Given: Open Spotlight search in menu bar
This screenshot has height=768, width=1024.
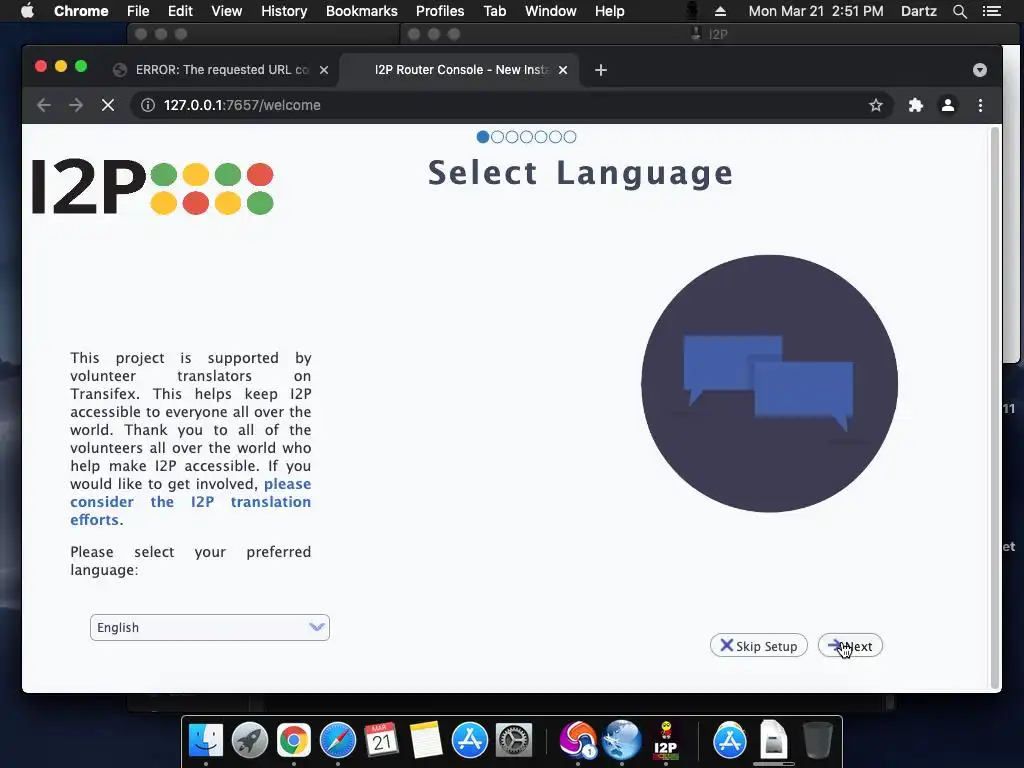Looking at the screenshot, I should tap(959, 11).
